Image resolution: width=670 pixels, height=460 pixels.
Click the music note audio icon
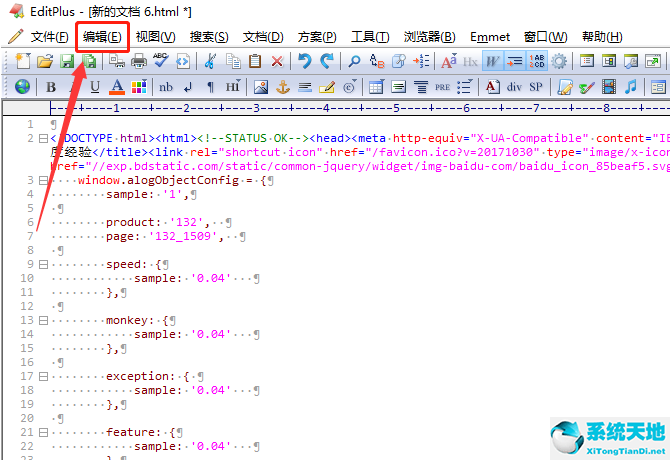[x=630, y=87]
